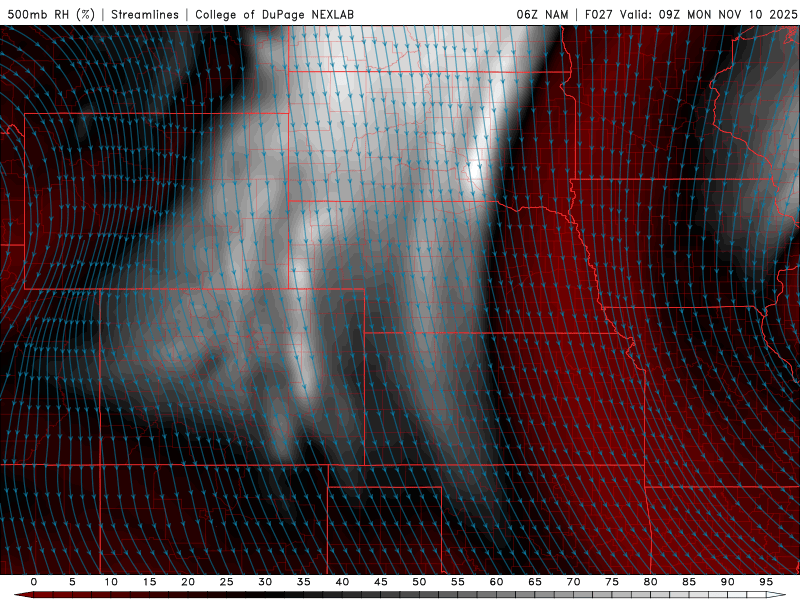Click the colorbar label "90"
800x600 pixels.
coord(727,582)
